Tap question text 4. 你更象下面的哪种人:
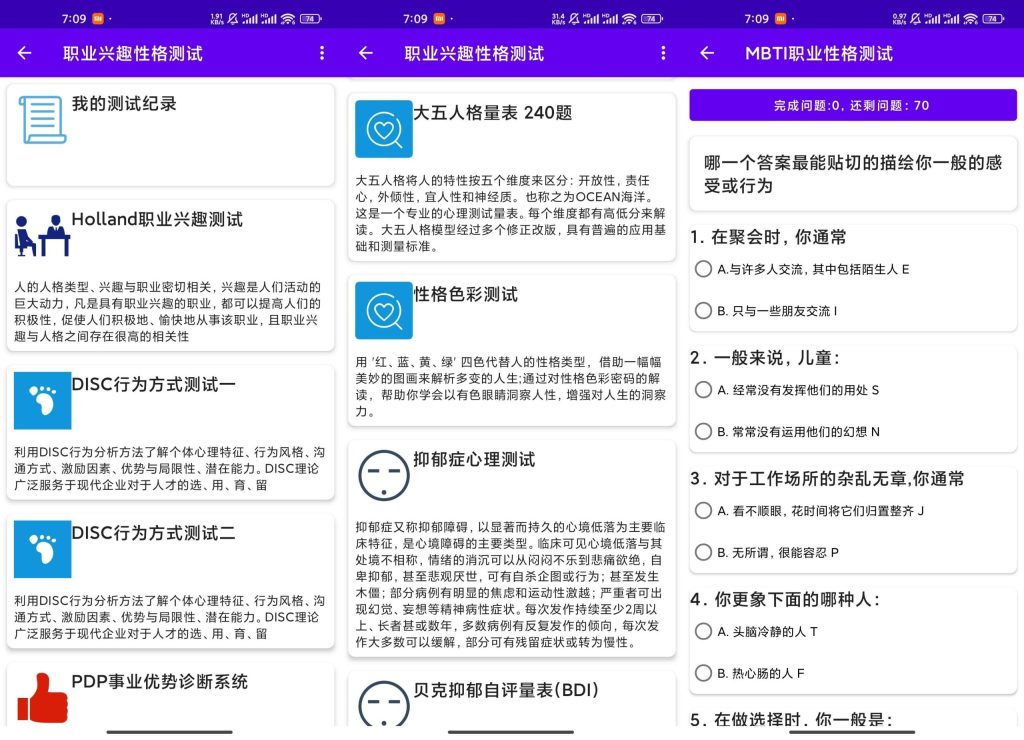1024x740 pixels. coord(786,600)
